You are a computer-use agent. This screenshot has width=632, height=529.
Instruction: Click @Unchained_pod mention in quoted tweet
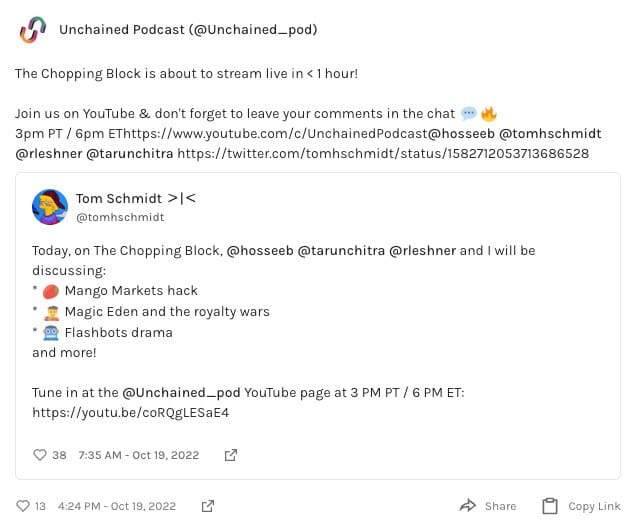182,392
